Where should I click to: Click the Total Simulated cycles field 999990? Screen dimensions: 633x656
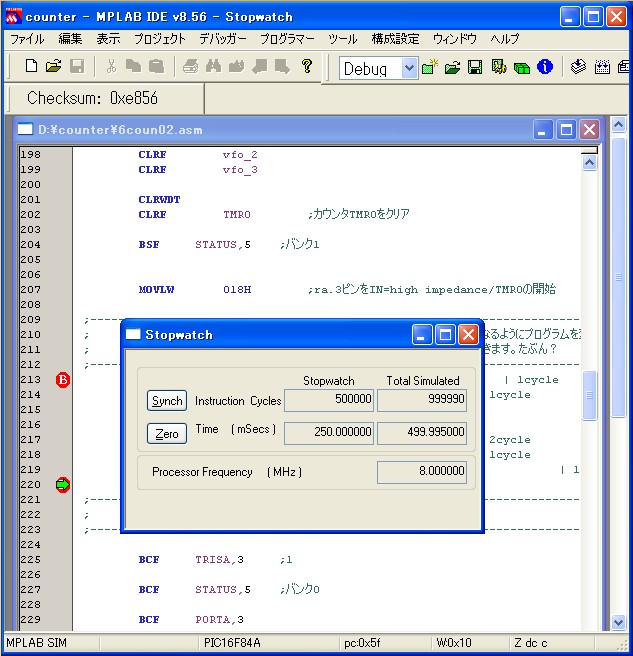[x=422, y=400]
